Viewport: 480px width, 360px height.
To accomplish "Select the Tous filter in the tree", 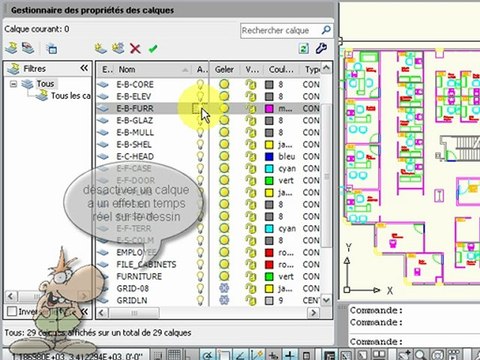I will (x=45, y=84).
